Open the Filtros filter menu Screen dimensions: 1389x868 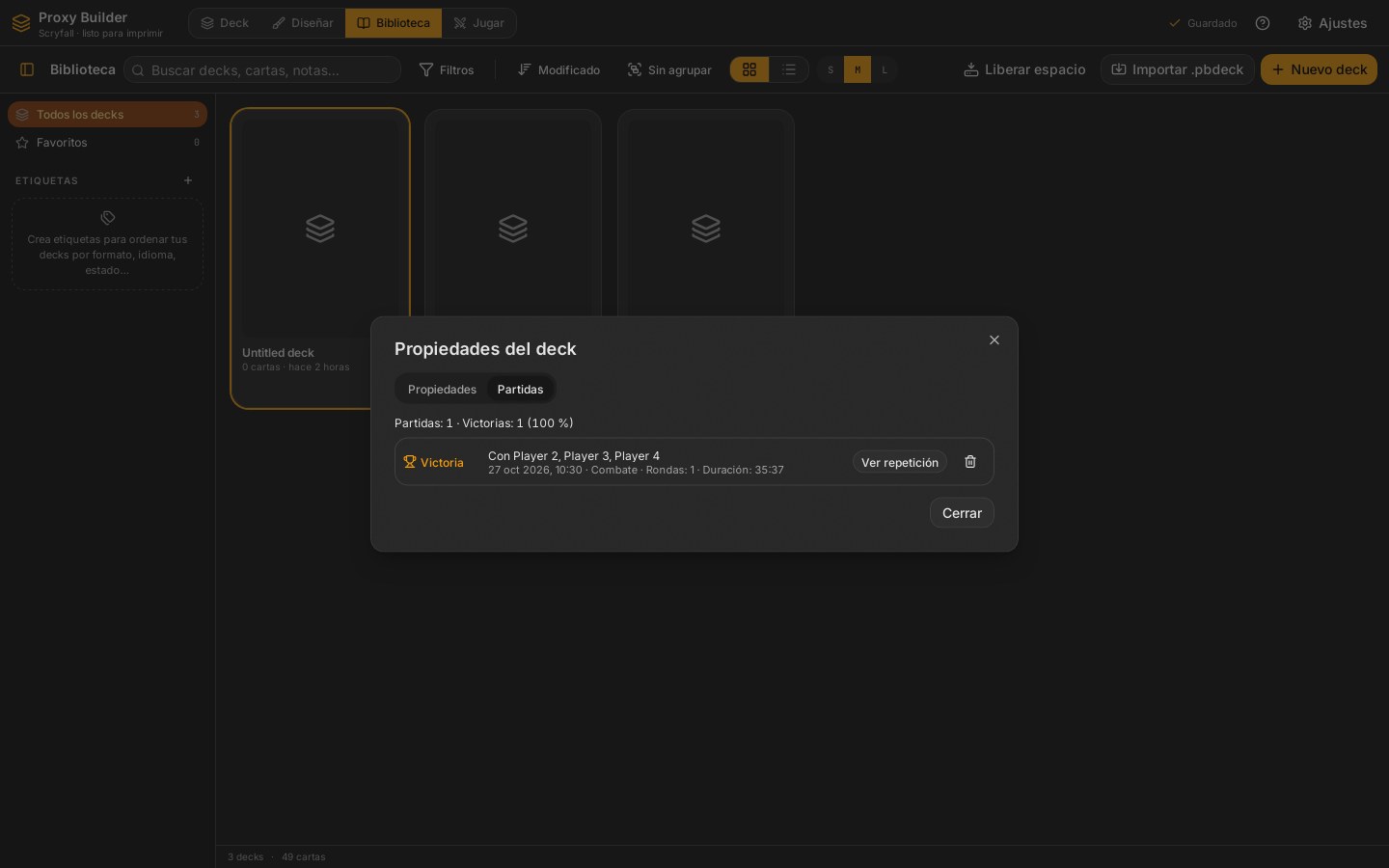(447, 69)
